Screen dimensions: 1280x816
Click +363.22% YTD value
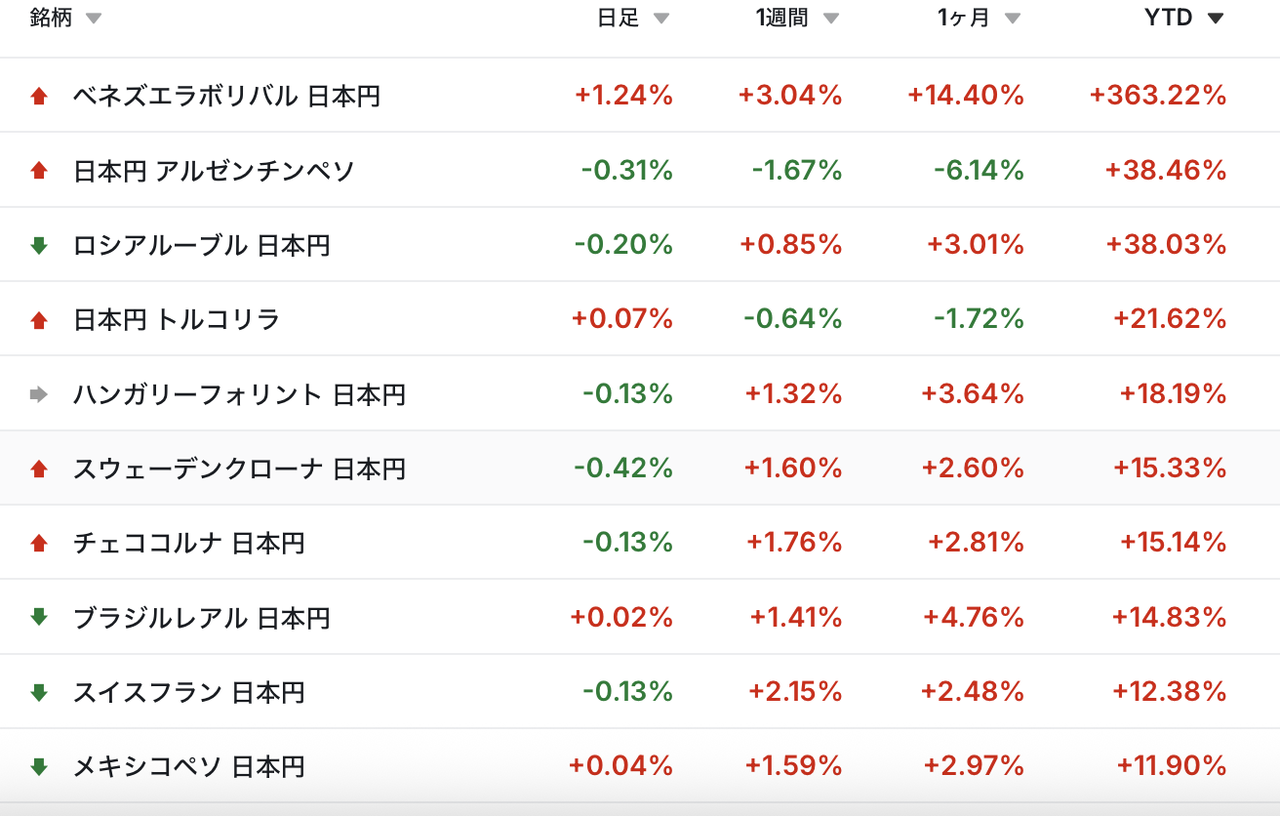tap(1158, 96)
